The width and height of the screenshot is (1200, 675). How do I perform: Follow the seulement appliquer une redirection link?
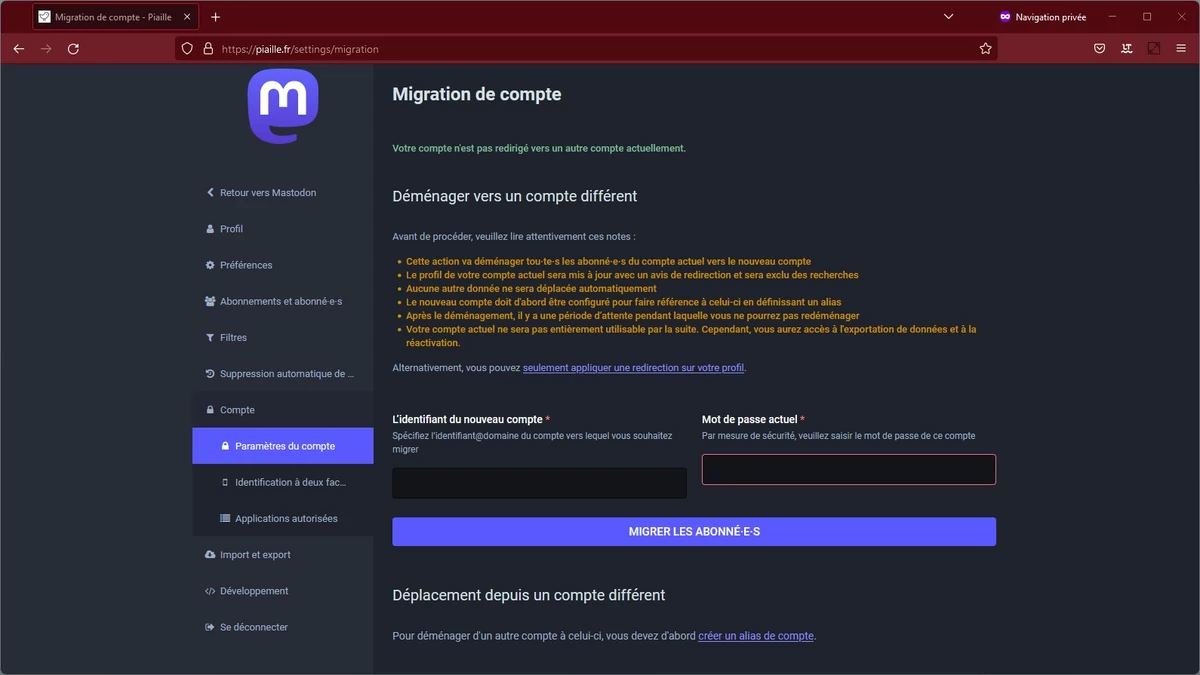pos(633,368)
